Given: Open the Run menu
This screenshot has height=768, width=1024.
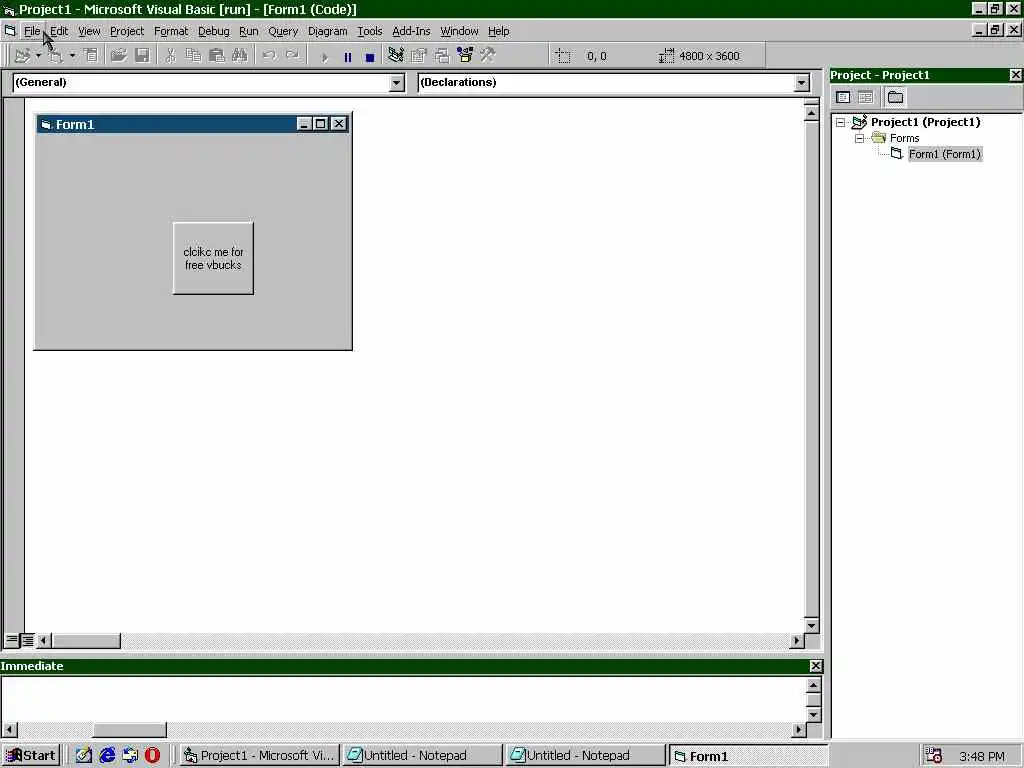Looking at the screenshot, I should 249,31.
